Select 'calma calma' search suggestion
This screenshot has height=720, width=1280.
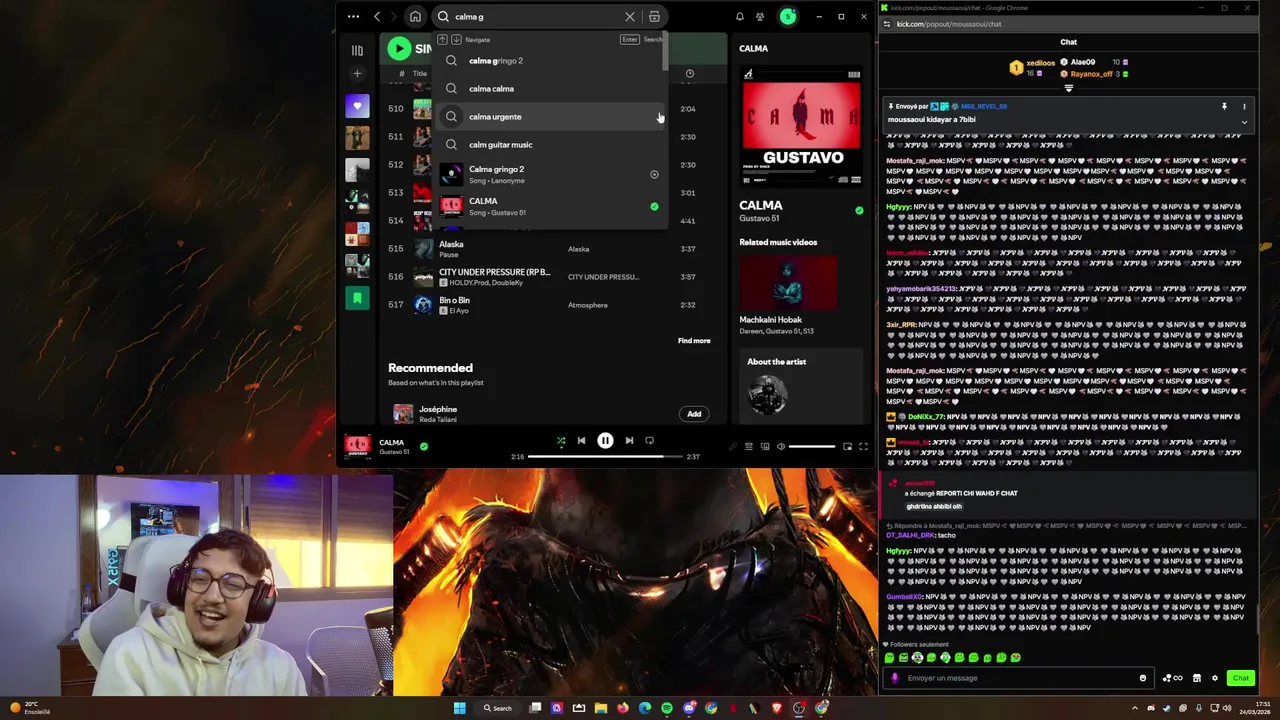[550, 89]
